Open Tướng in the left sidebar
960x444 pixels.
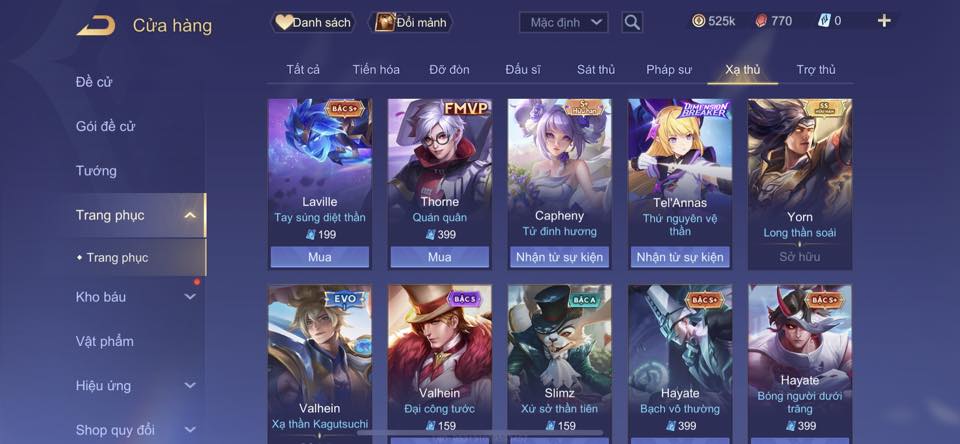pos(96,171)
